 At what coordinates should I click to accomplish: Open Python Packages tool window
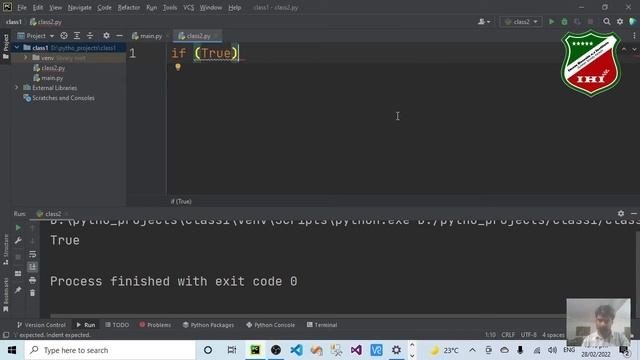[208, 325]
